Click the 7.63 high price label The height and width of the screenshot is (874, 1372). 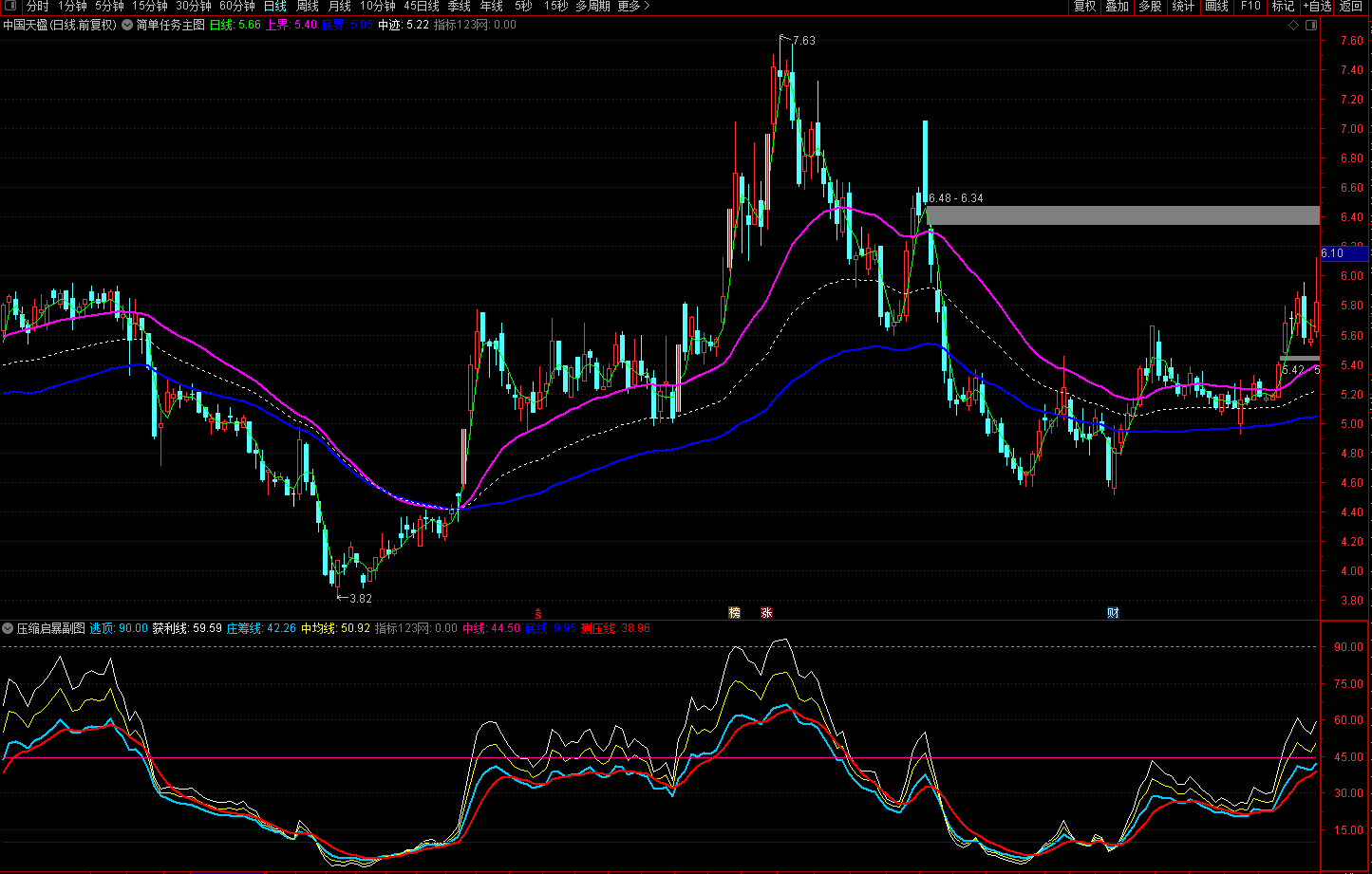pyautogui.click(x=803, y=41)
